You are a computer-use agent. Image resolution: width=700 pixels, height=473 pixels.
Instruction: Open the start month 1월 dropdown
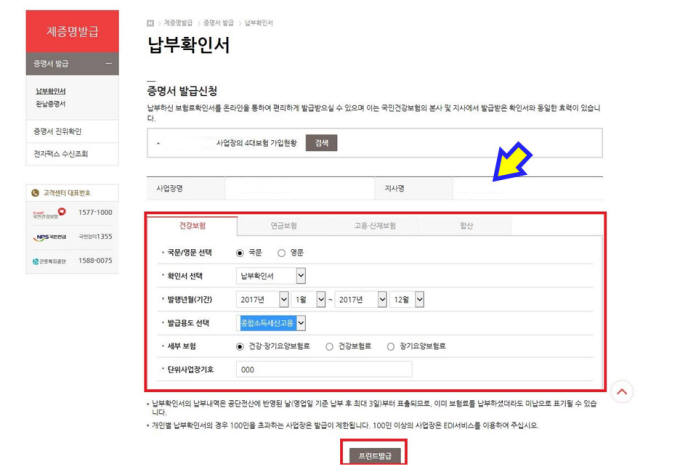tap(309, 299)
